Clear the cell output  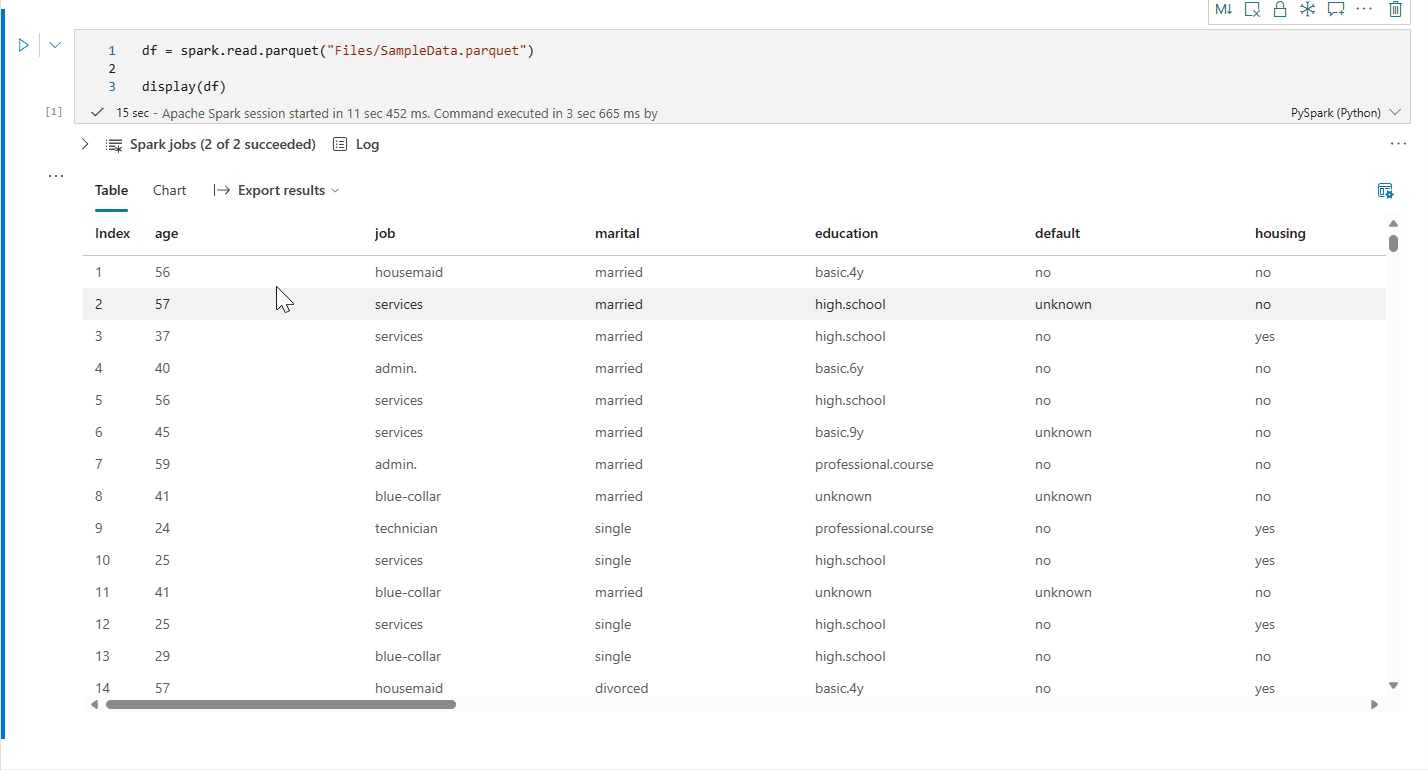(1252, 9)
